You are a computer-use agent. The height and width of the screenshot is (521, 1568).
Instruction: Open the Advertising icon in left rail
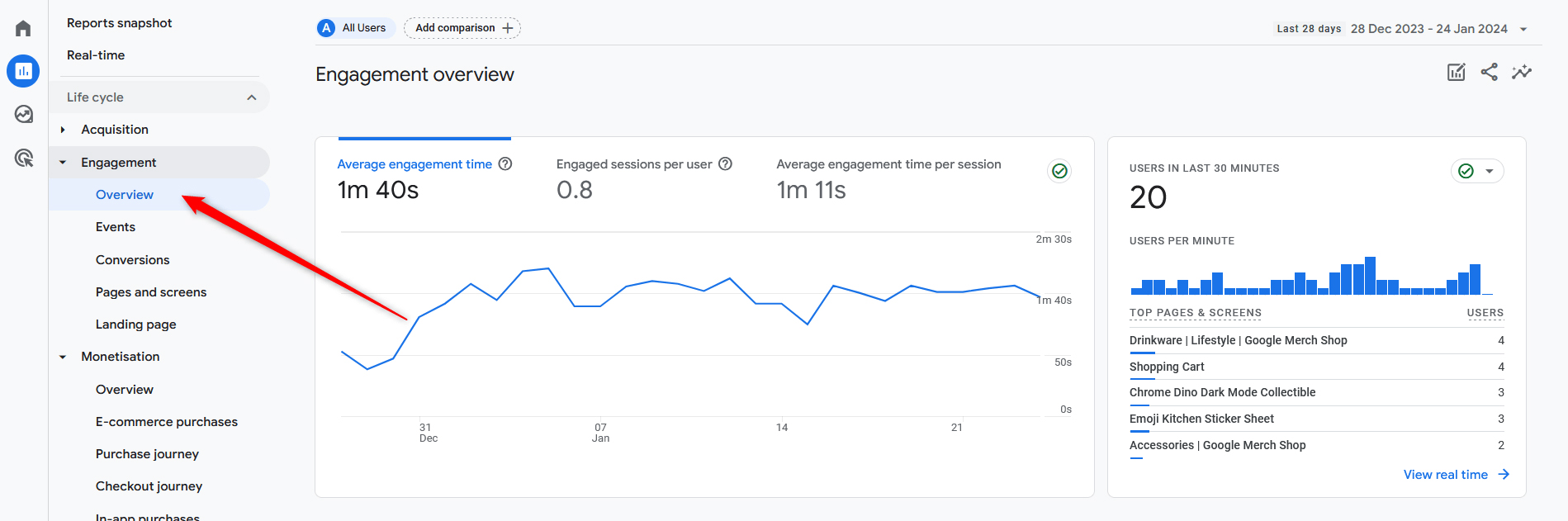click(23, 158)
